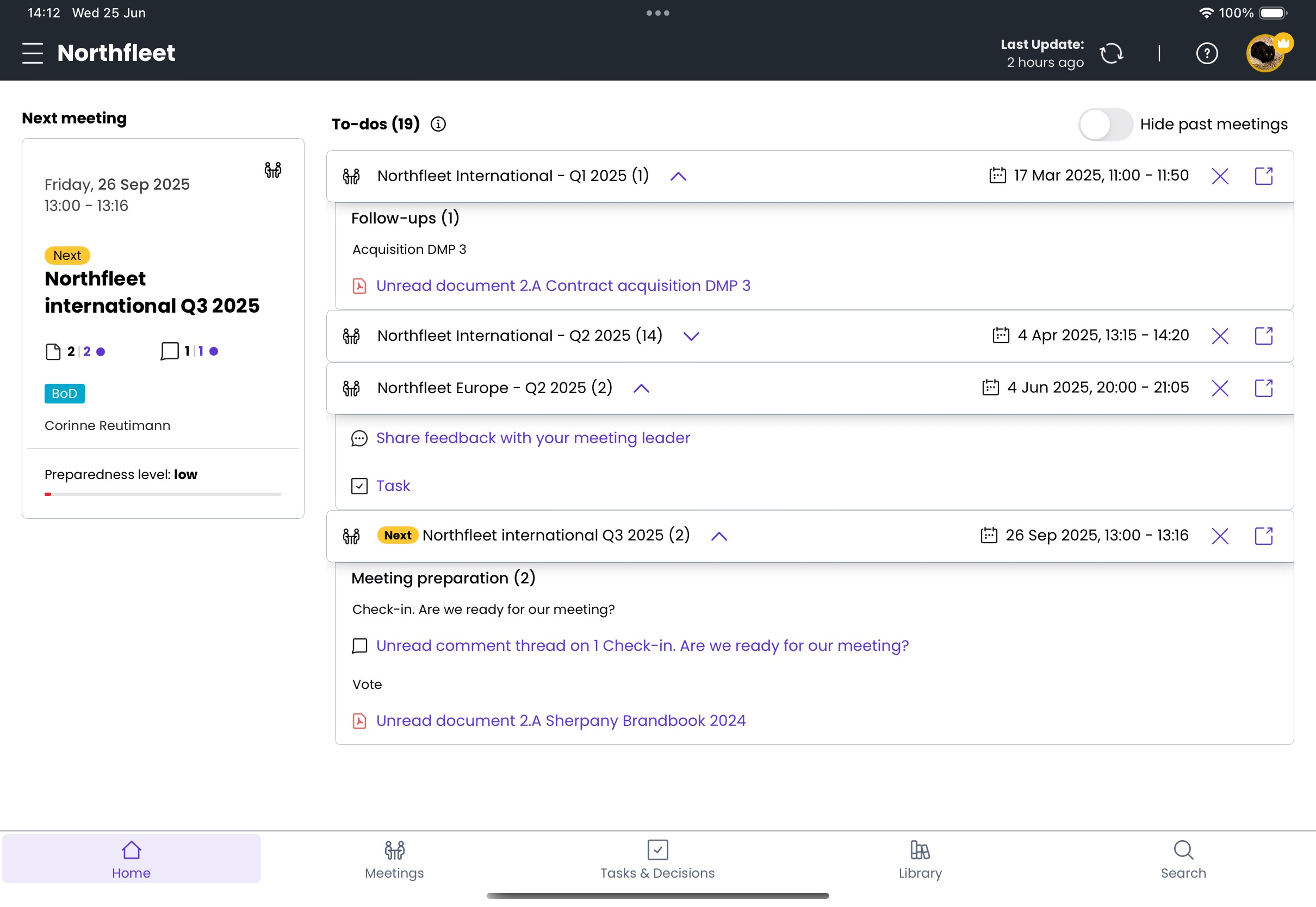The height and width of the screenshot is (907, 1316).
Task: Click the Meeting preparation (2) heading
Action: coord(443,578)
